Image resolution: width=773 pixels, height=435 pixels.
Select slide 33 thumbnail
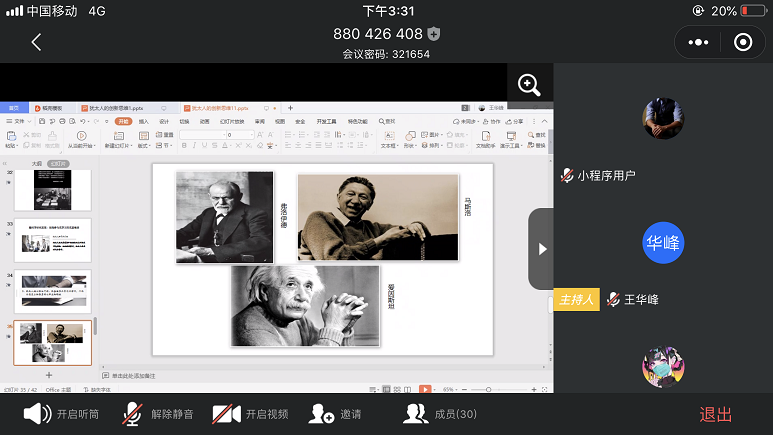pyautogui.click(x=53, y=240)
